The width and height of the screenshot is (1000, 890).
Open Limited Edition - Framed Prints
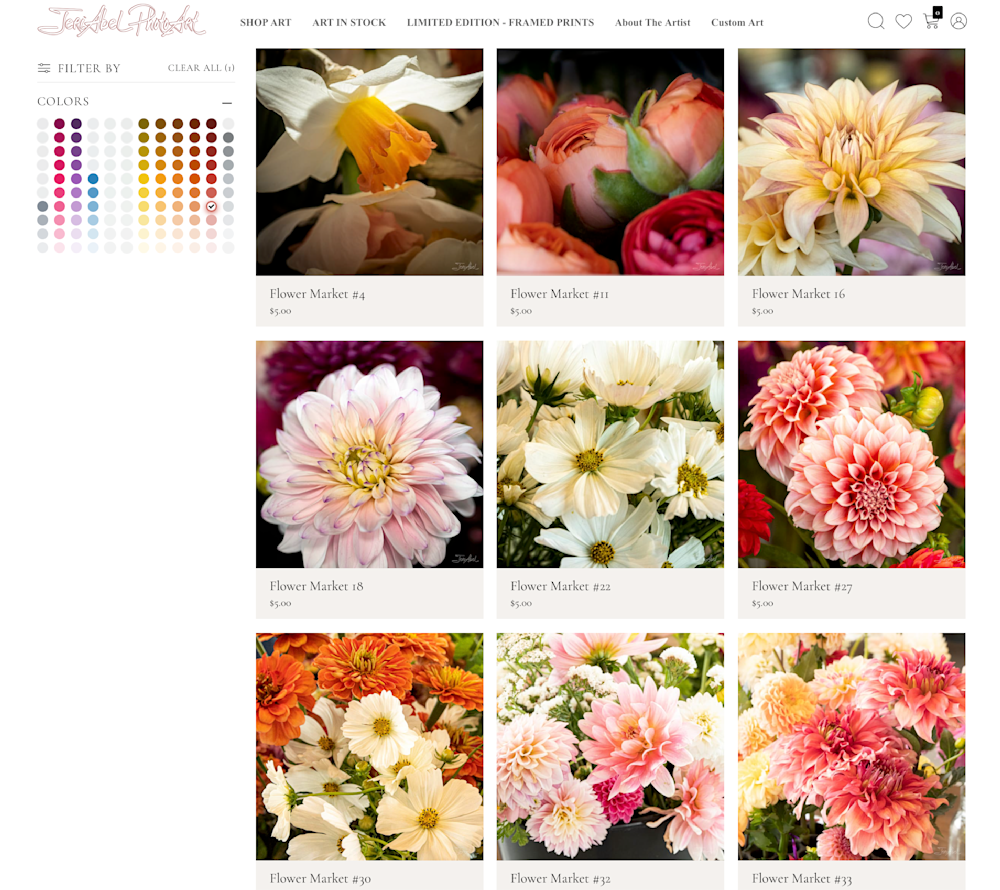tap(500, 22)
